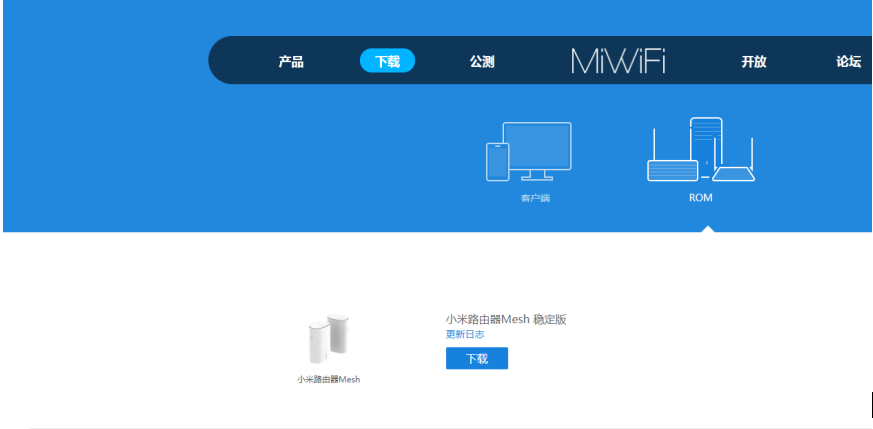Screen dimensions: 873x429
Task: Open the 更新日志 changelog link
Action: [x=465, y=334]
